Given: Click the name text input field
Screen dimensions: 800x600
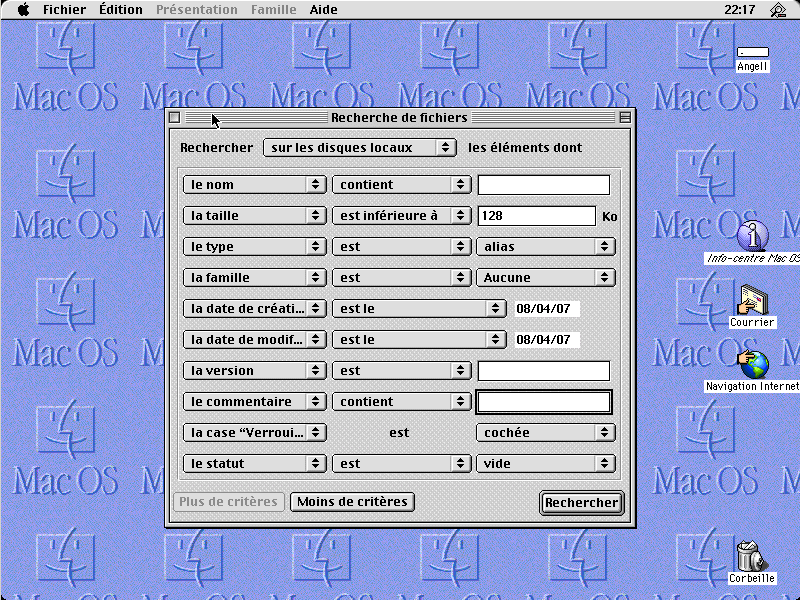Looking at the screenshot, I should click(x=543, y=185).
